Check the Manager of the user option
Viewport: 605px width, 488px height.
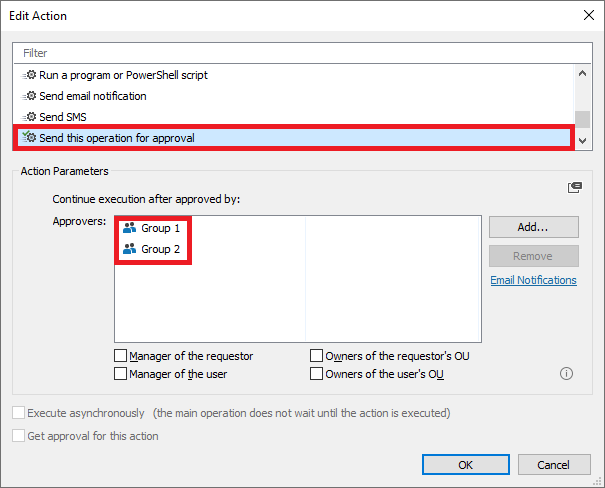pyautogui.click(x=121, y=375)
